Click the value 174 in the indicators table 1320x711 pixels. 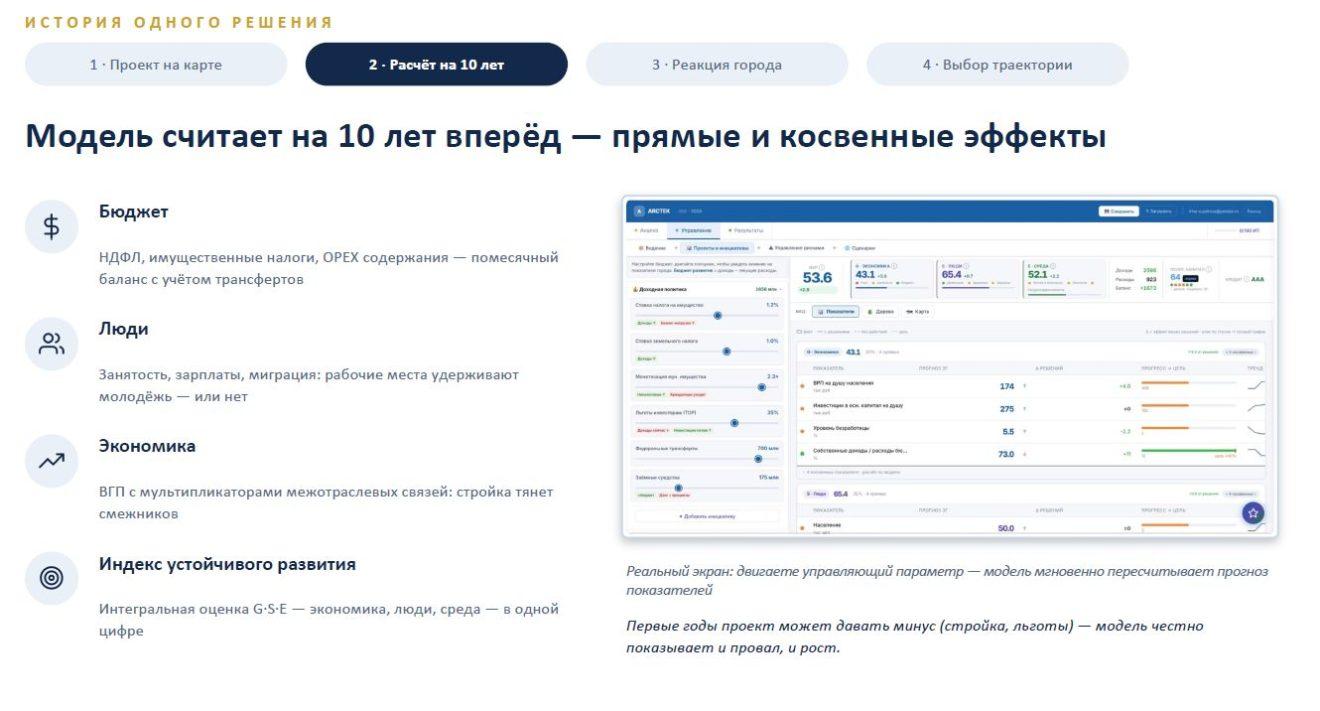pos(1007,386)
